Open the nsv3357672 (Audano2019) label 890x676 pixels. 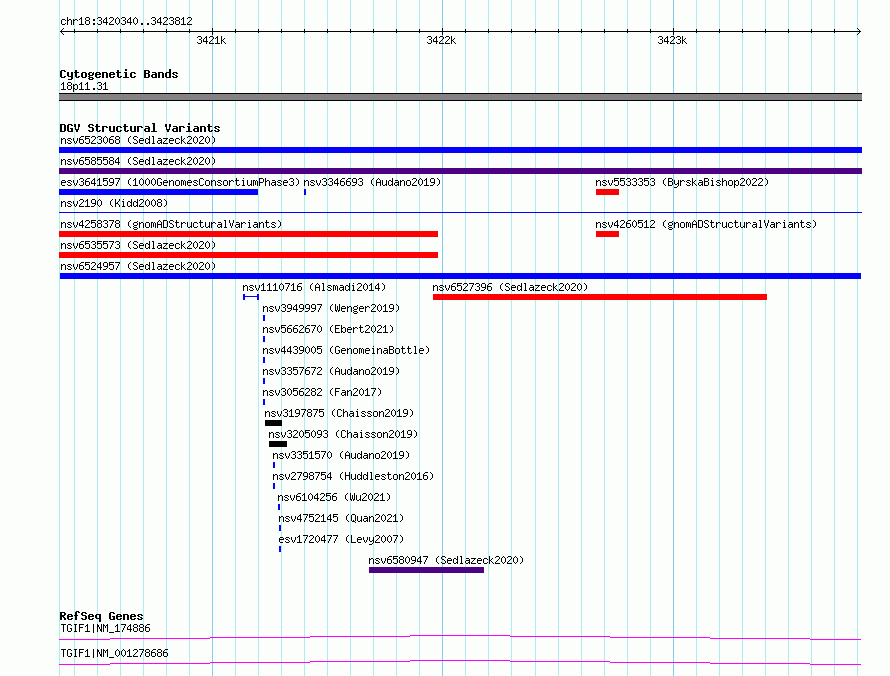[x=331, y=371]
